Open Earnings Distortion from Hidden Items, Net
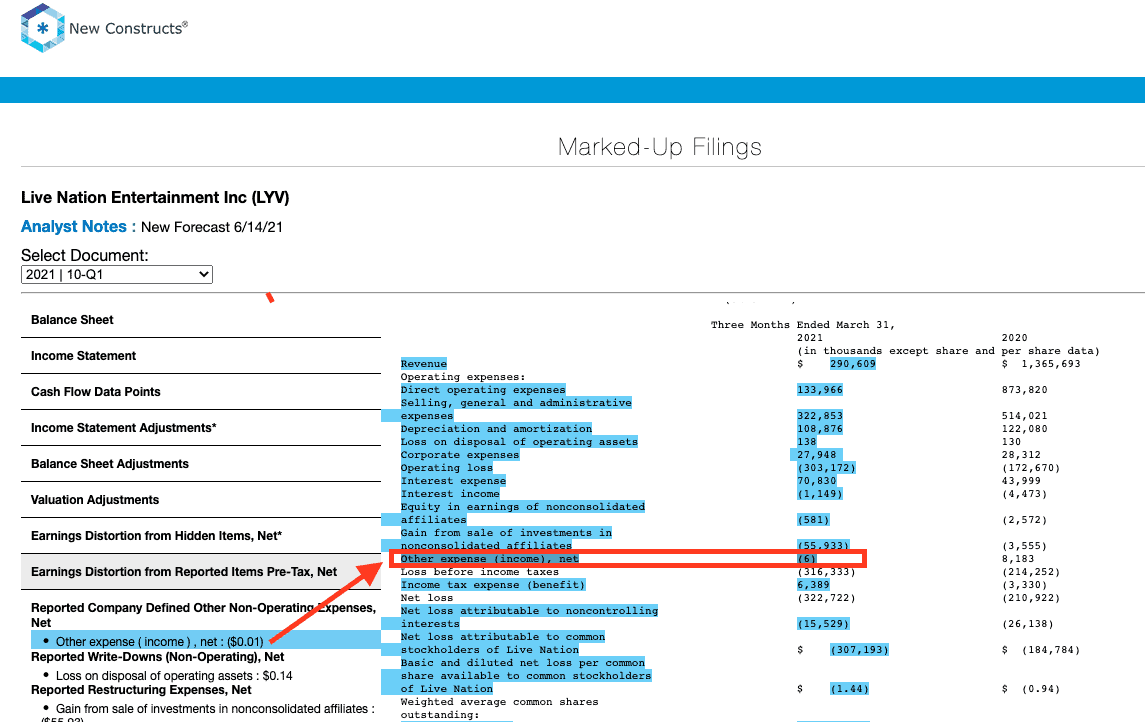Image resolution: width=1145 pixels, height=722 pixels. tap(156, 536)
